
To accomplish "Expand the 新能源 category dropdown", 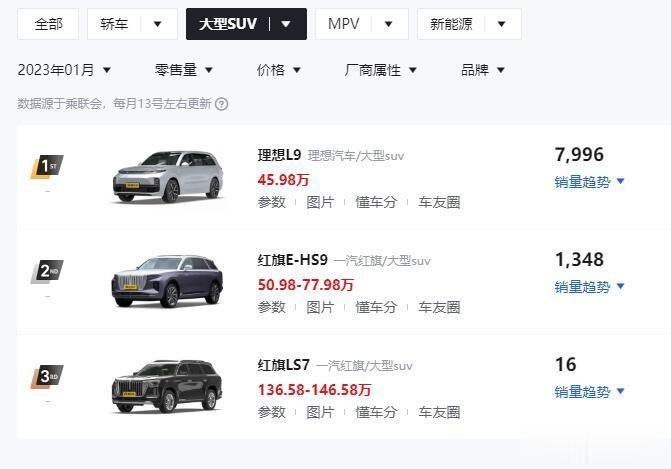I will tap(468, 23).
